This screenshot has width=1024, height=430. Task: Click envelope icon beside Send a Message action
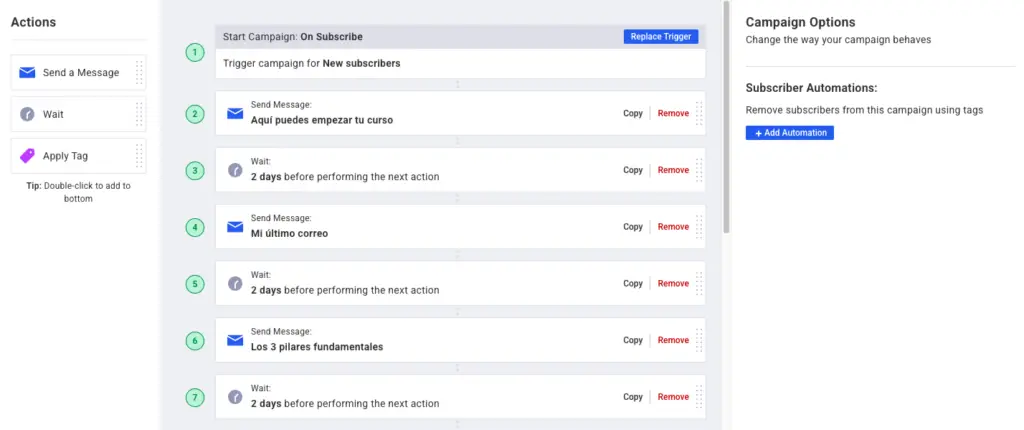point(27,73)
